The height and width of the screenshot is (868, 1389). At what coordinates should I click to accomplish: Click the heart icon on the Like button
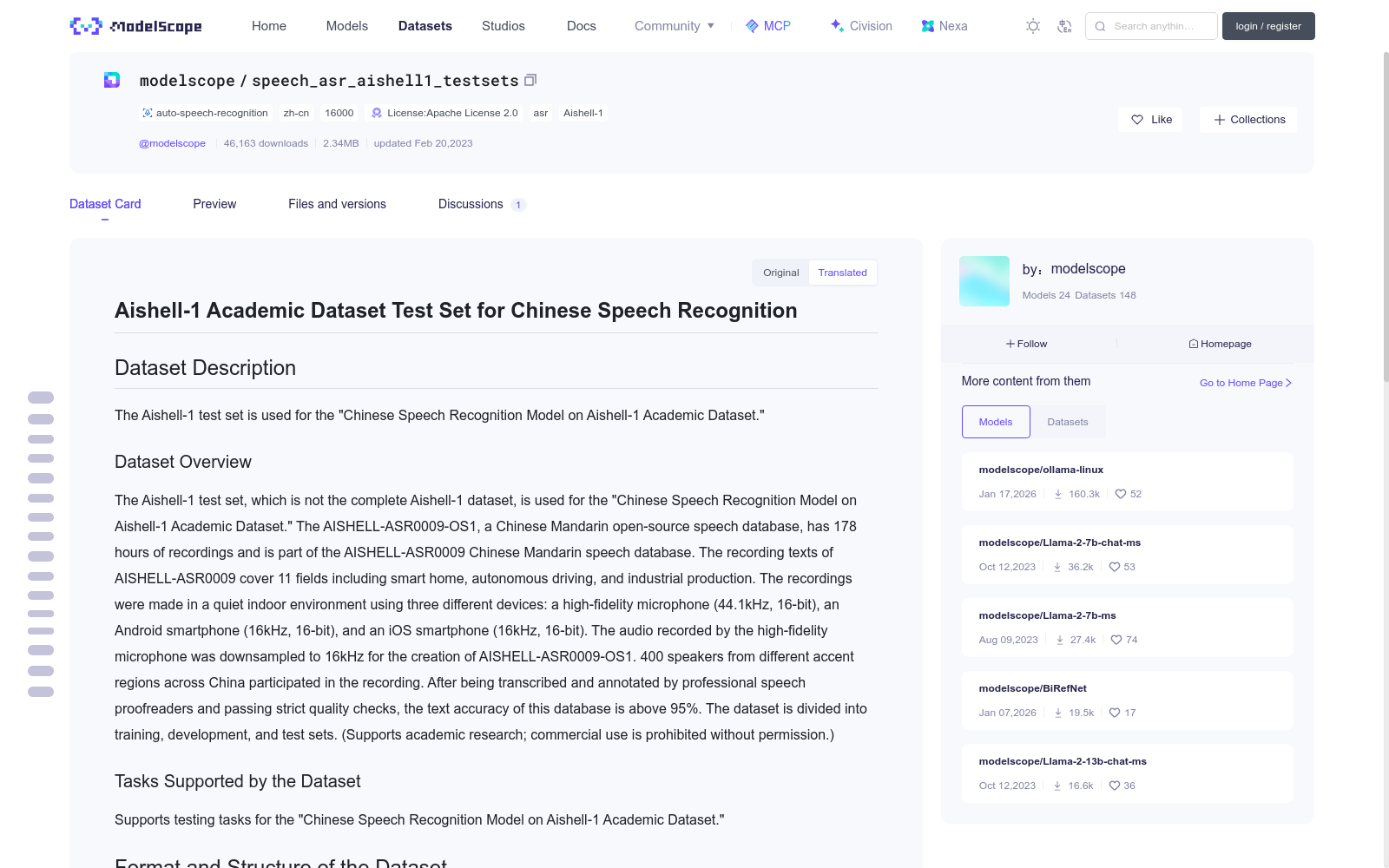pyautogui.click(x=1137, y=120)
